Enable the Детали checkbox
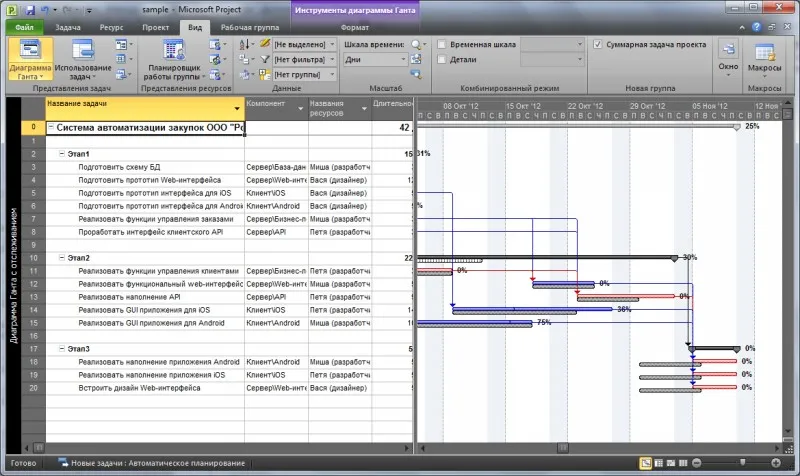 (442, 60)
